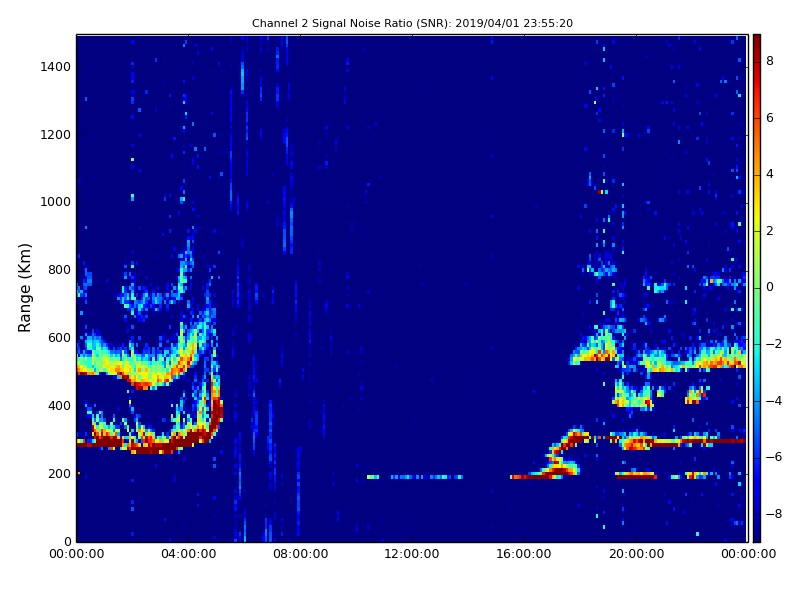Click the 400 range tick label
The image size is (800, 600).
click(60, 406)
